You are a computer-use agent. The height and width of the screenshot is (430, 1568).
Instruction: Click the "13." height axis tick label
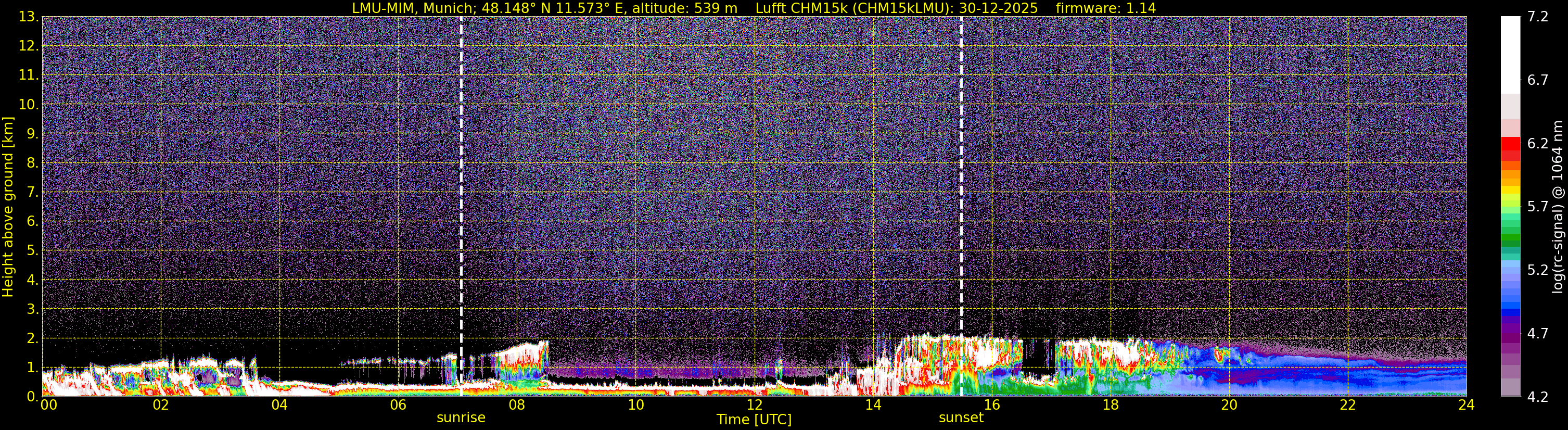click(29, 17)
